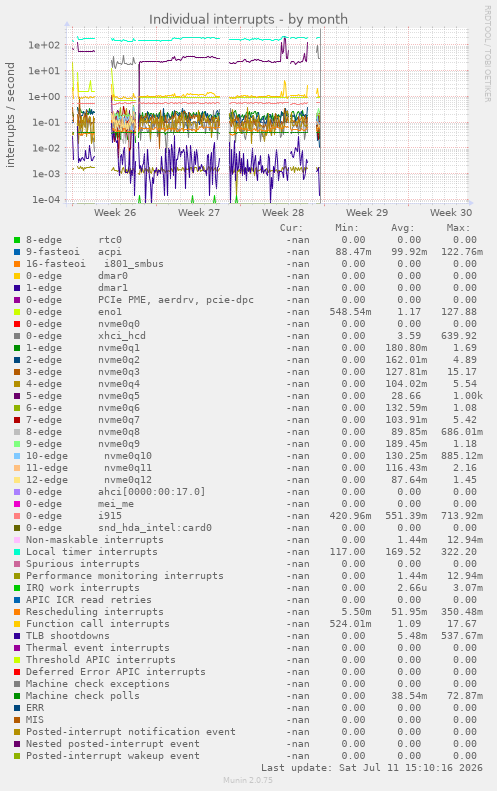Click the RRDTOOL / TOBI OETIKER watermark
Image resolution: width=497 pixels, height=791 pixels.
487,53
